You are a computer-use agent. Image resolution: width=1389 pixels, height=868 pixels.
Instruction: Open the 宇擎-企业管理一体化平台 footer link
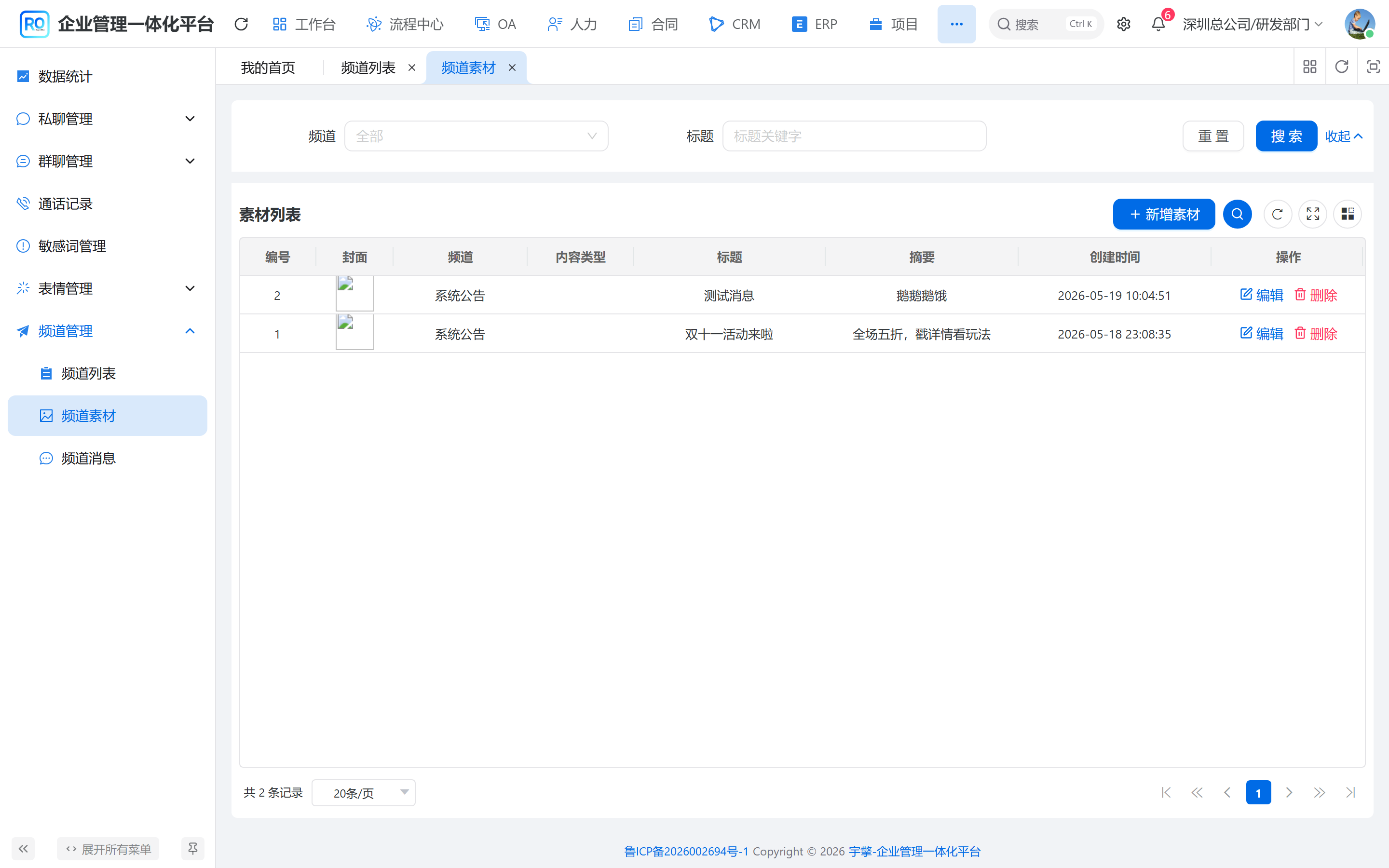click(914, 851)
